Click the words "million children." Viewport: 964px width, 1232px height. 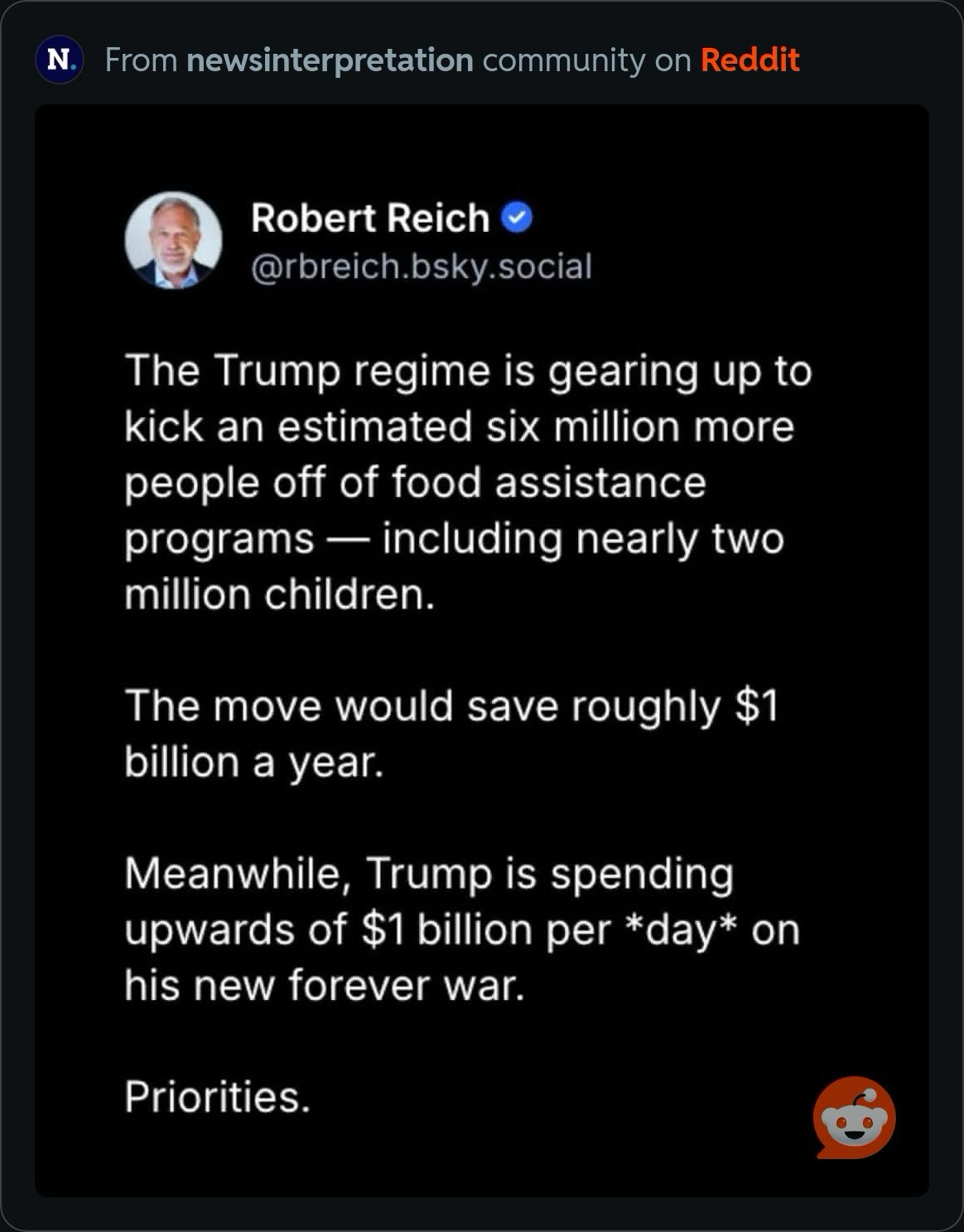coord(279,594)
